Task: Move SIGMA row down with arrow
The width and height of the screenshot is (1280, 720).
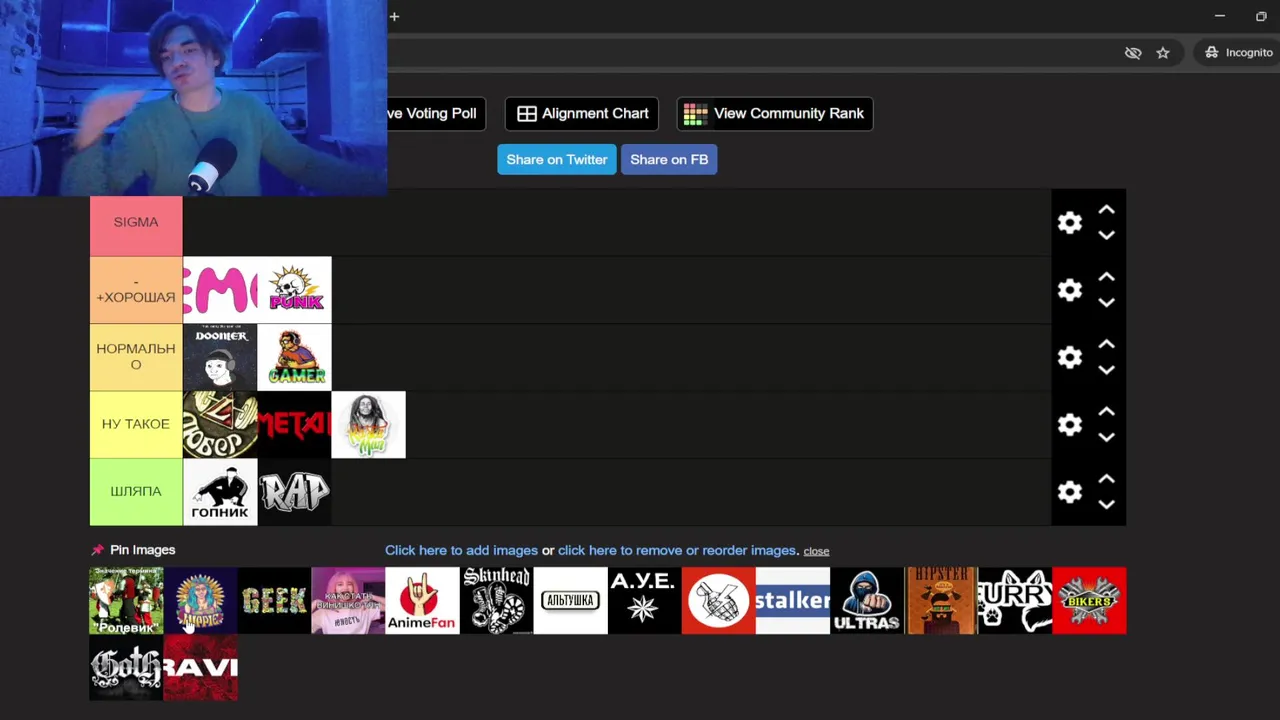Action: pos(1106,235)
